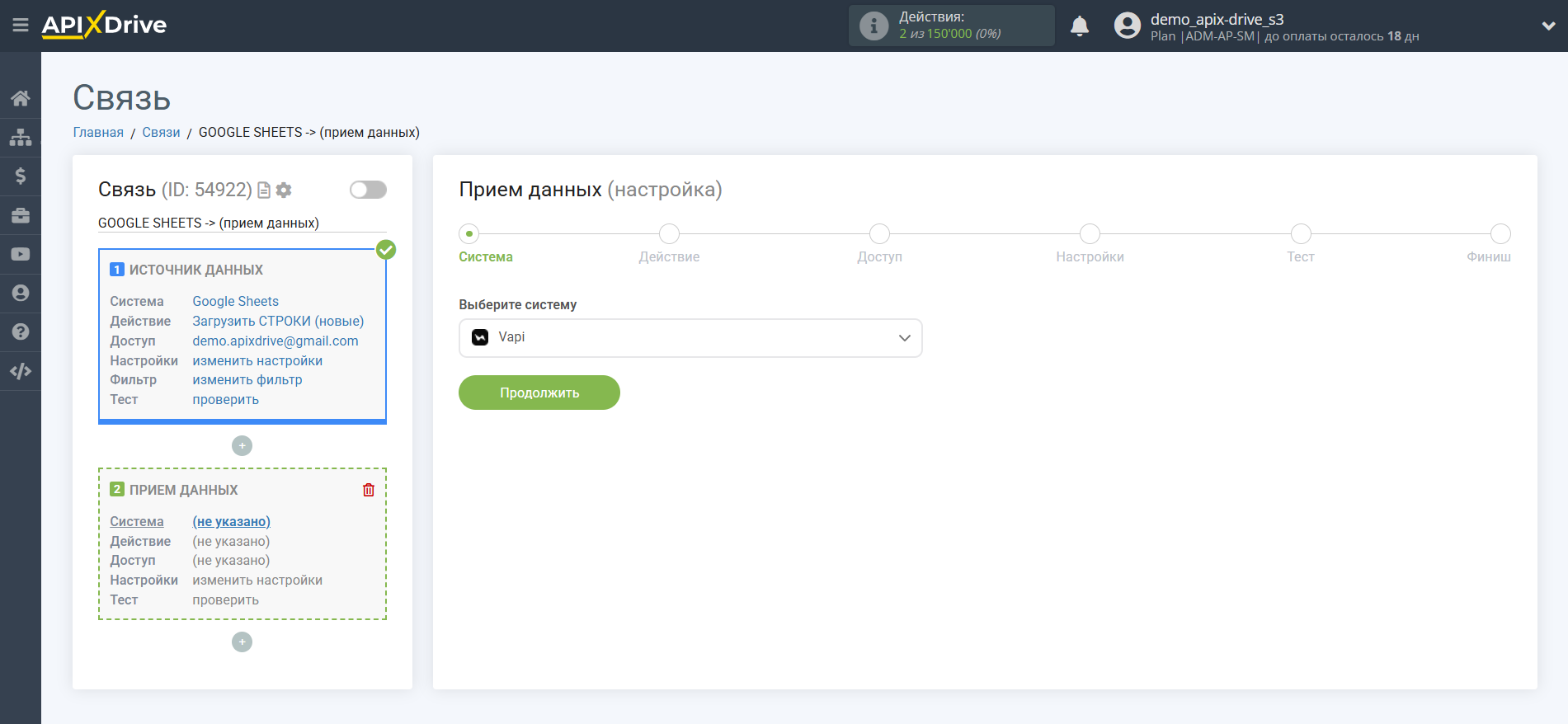Open the notifications bell
Viewport: 1568px width, 724px height.
pyautogui.click(x=1080, y=26)
